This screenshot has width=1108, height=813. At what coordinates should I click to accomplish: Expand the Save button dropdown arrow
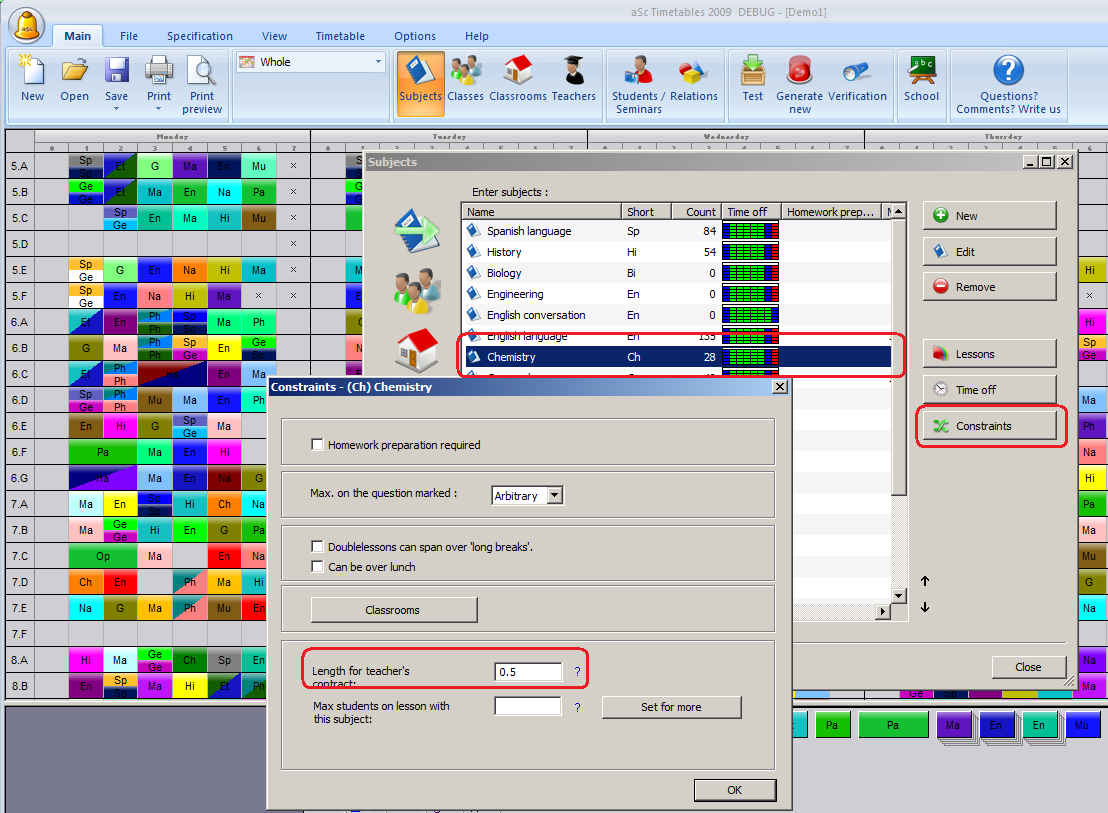pyautogui.click(x=117, y=109)
